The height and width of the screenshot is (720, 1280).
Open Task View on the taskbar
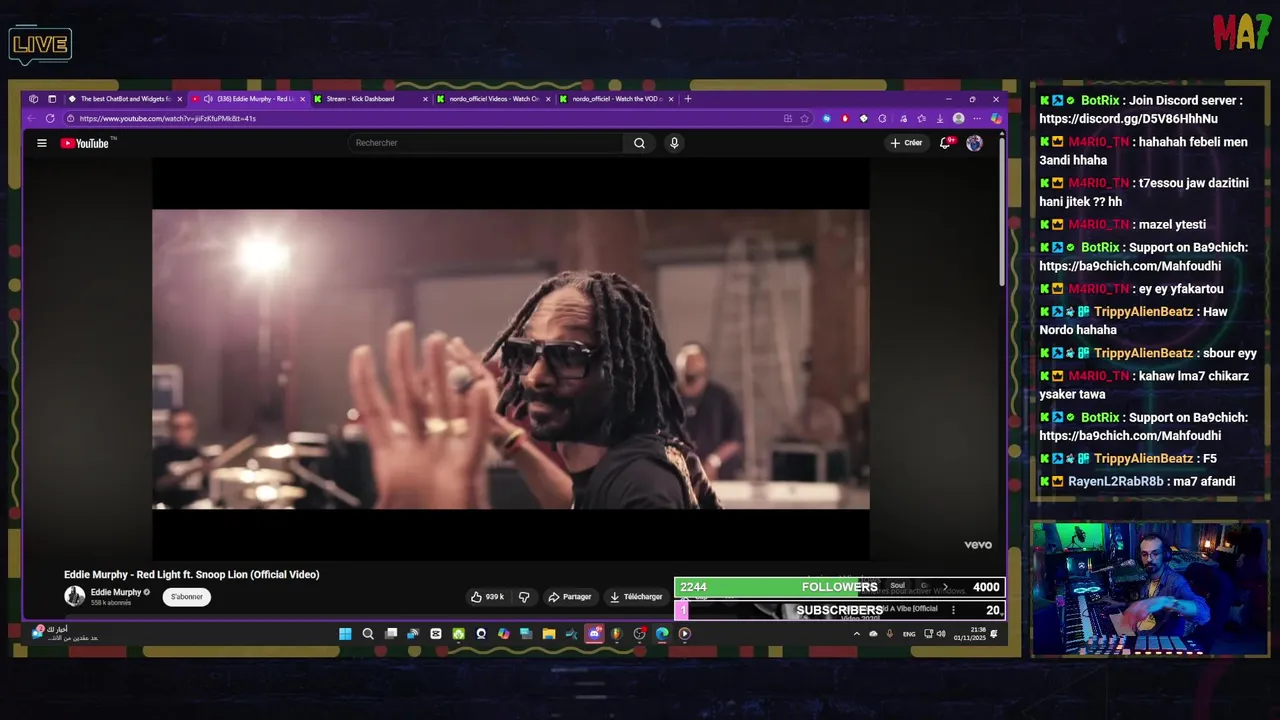tap(391, 634)
